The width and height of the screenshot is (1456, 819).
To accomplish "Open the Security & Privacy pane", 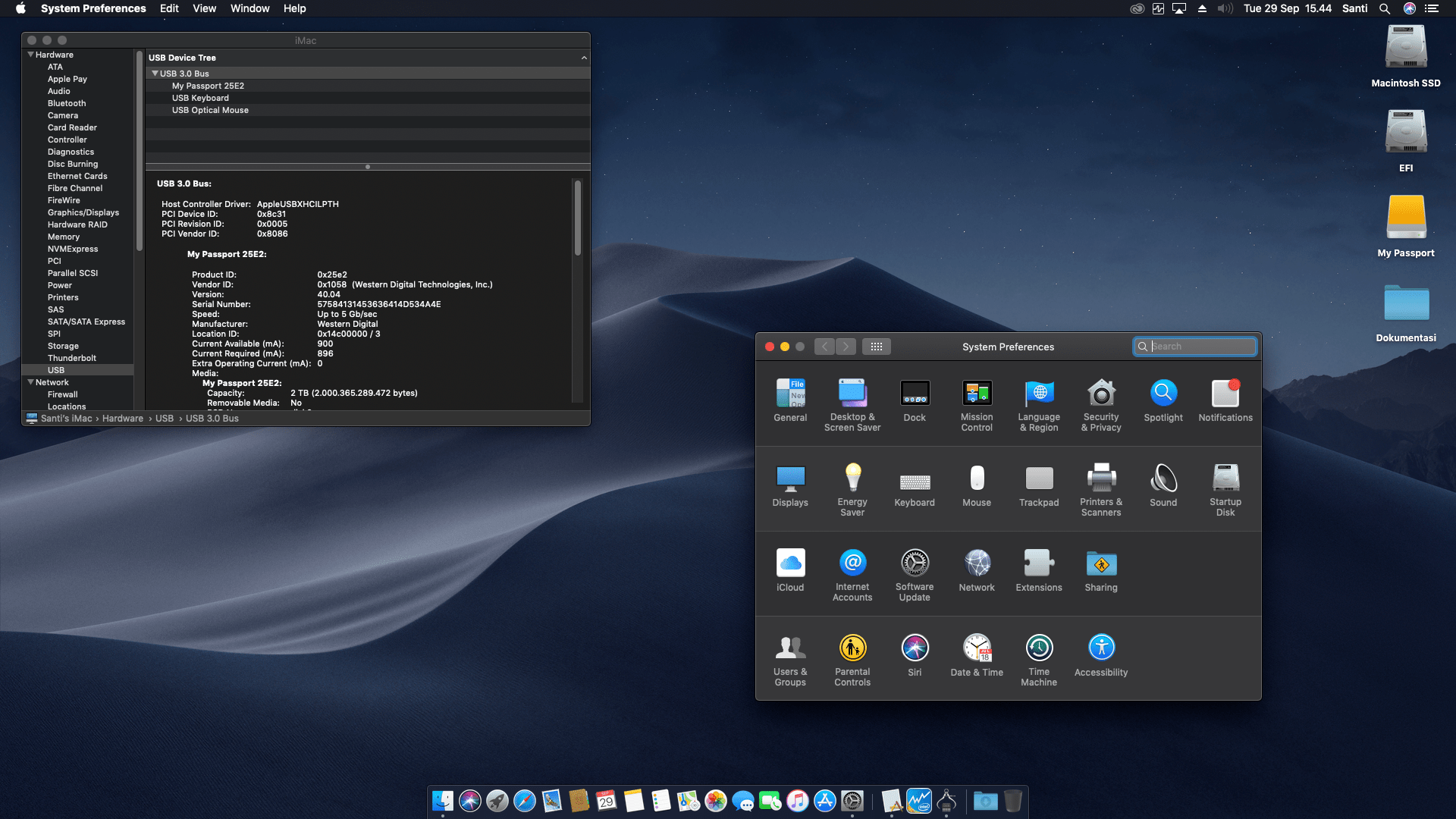I will point(1100,397).
